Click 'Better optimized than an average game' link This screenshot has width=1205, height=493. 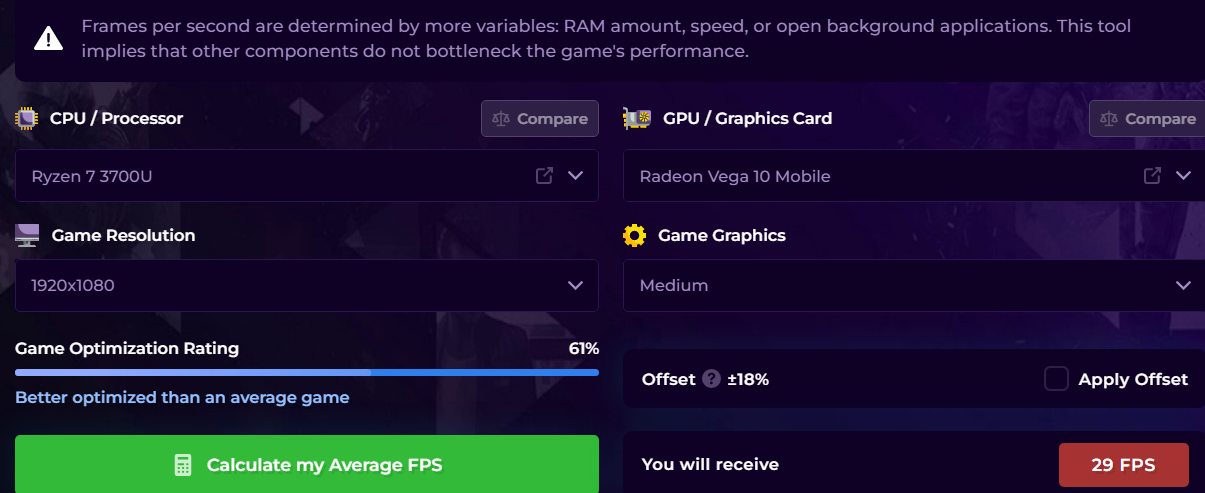point(182,397)
